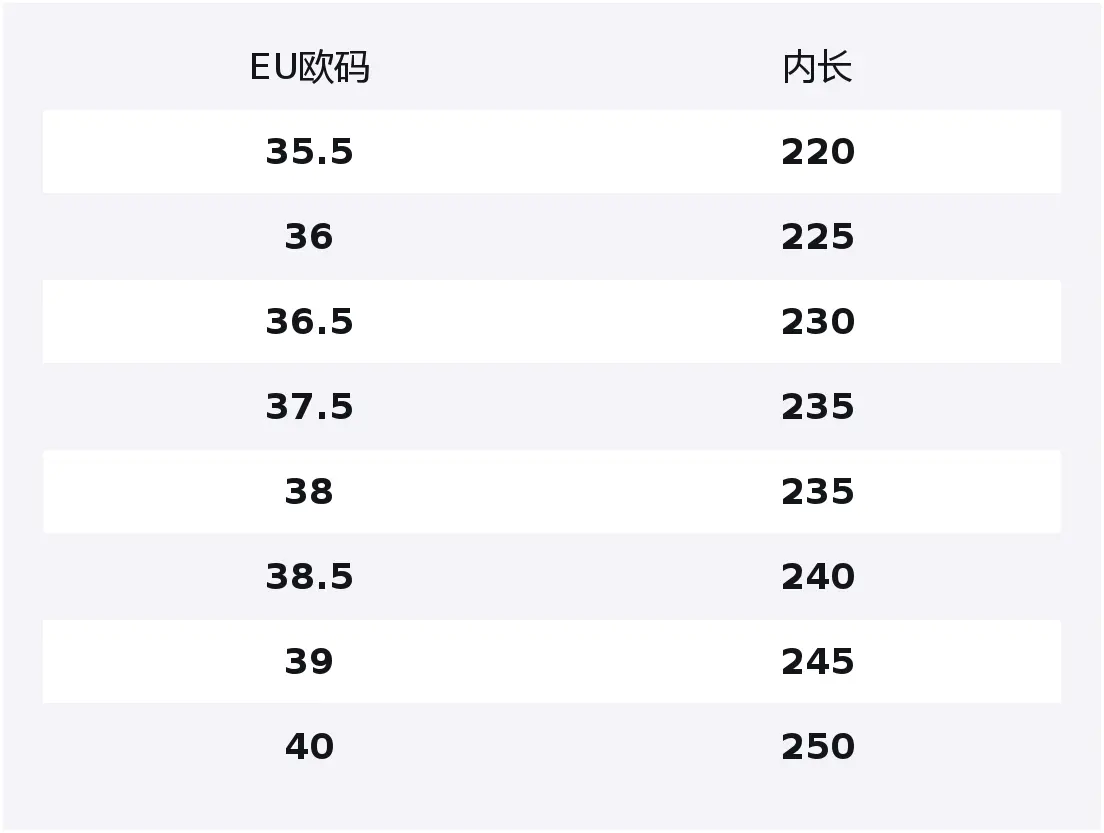Click the 235 value beside size 38

click(817, 492)
